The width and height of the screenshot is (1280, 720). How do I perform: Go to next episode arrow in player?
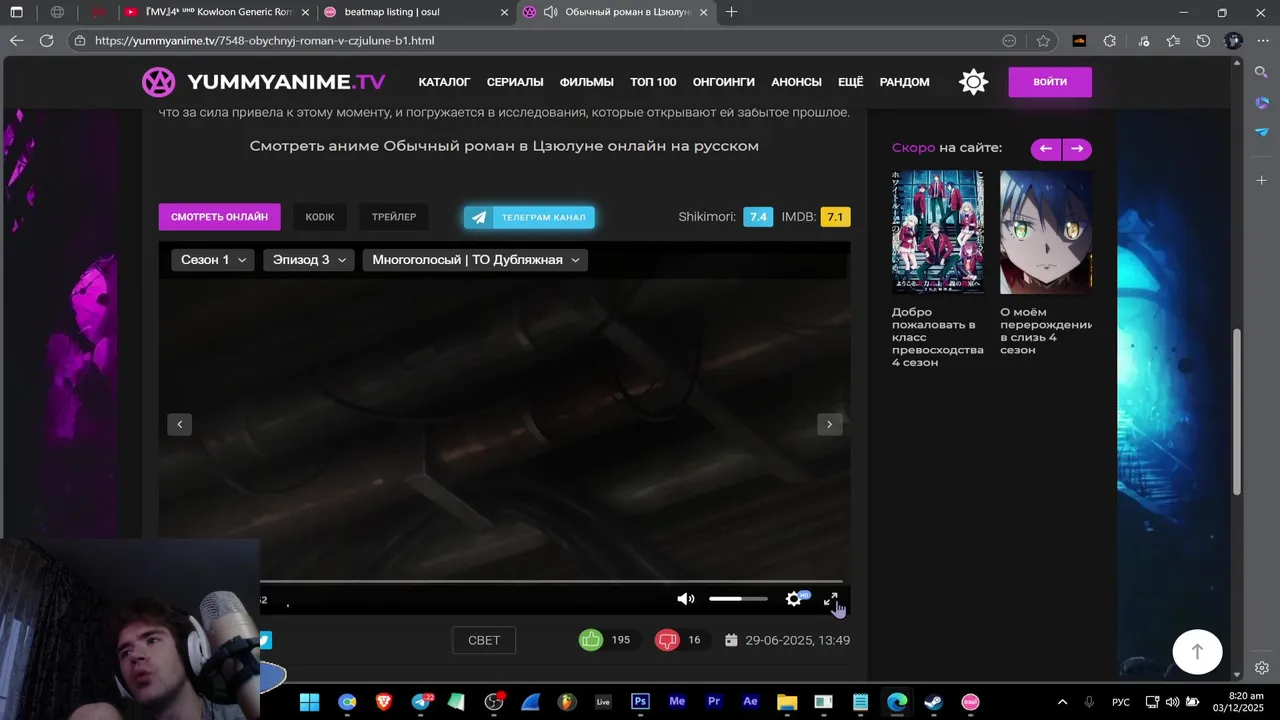click(829, 424)
